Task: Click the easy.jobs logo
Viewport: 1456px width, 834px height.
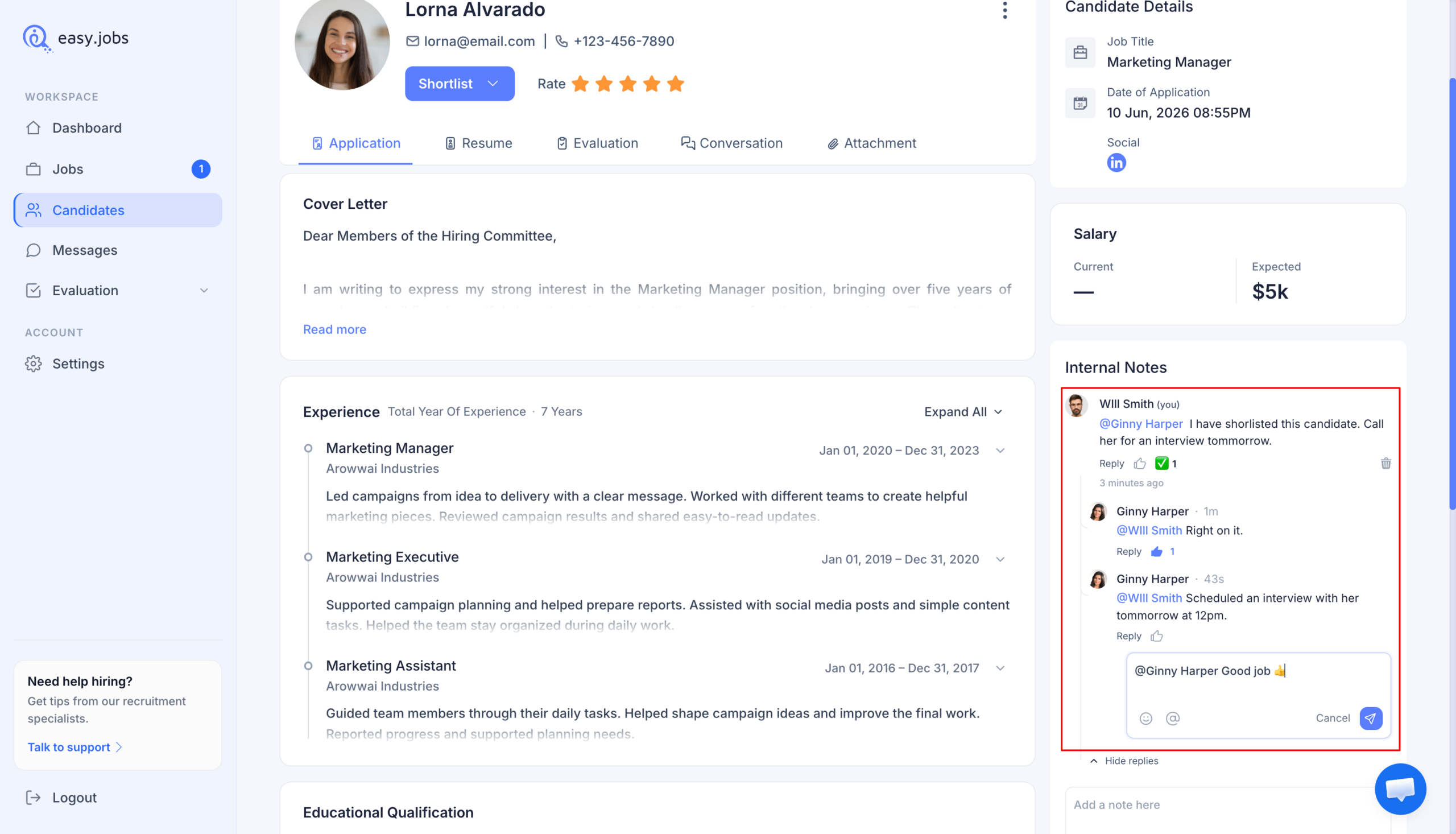Action: (x=76, y=38)
